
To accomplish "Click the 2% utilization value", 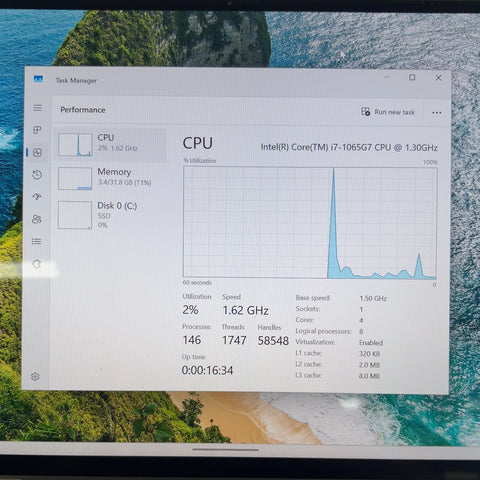I will click(190, 310).
